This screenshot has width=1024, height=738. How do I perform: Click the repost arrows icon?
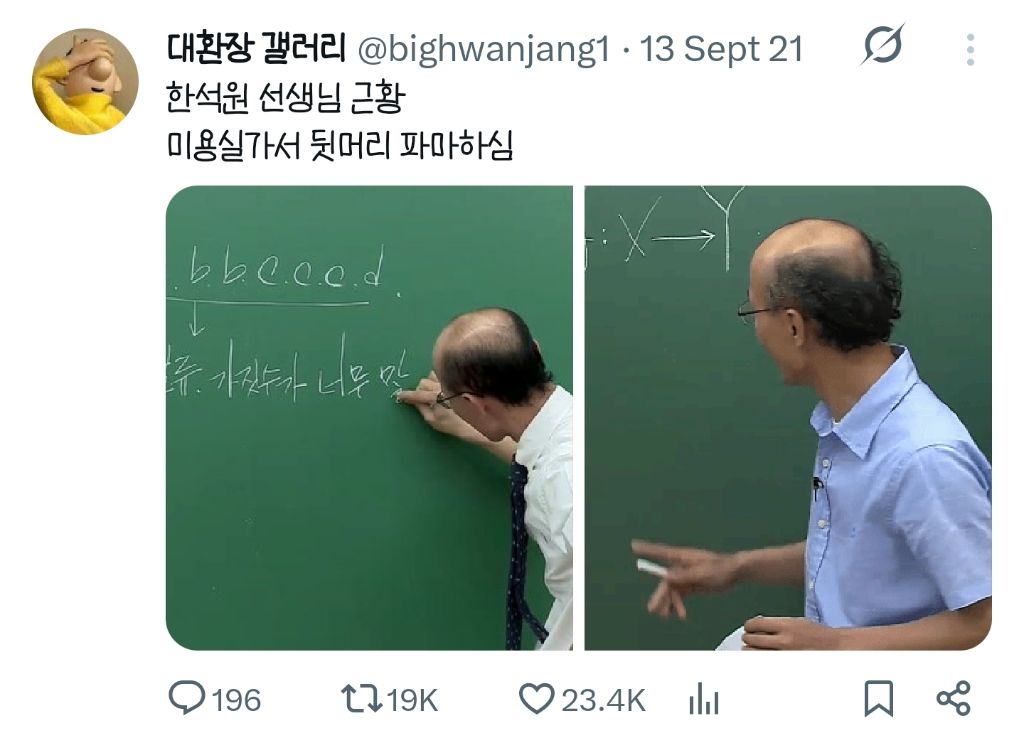(x=362, y=698)
